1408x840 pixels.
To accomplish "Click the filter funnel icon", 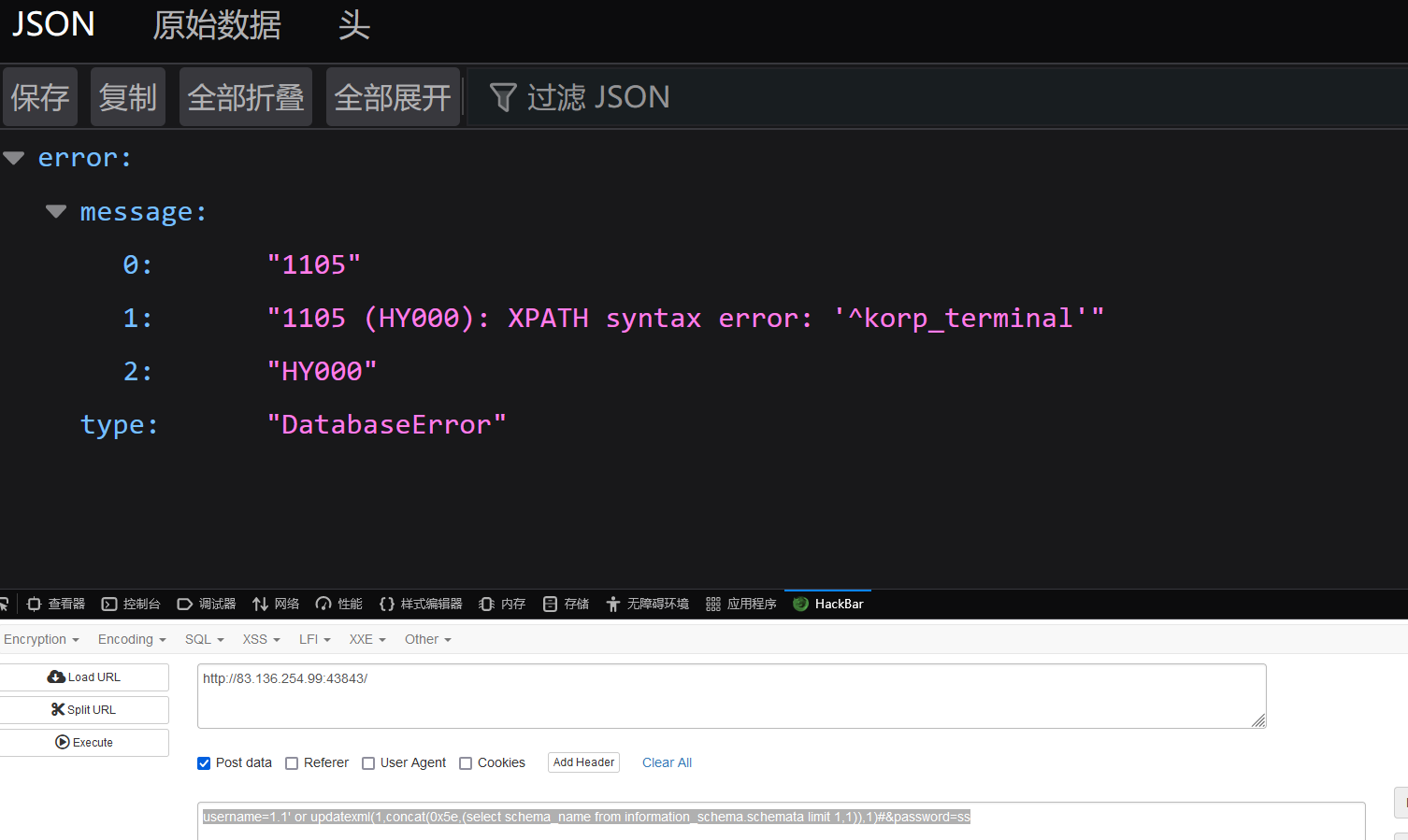I will (x=503, y=97).
